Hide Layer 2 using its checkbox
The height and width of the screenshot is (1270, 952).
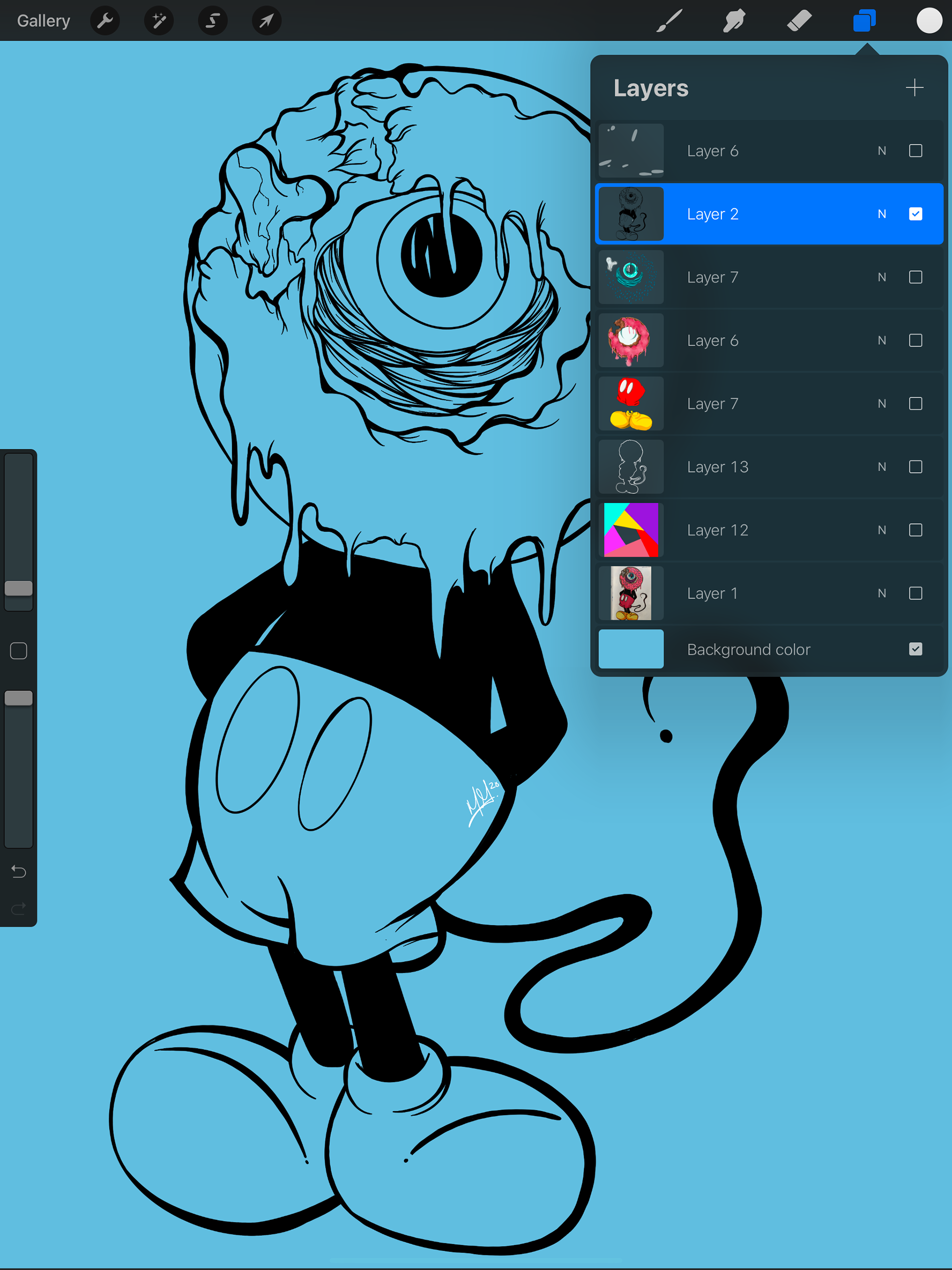click(x=915, y=214)
